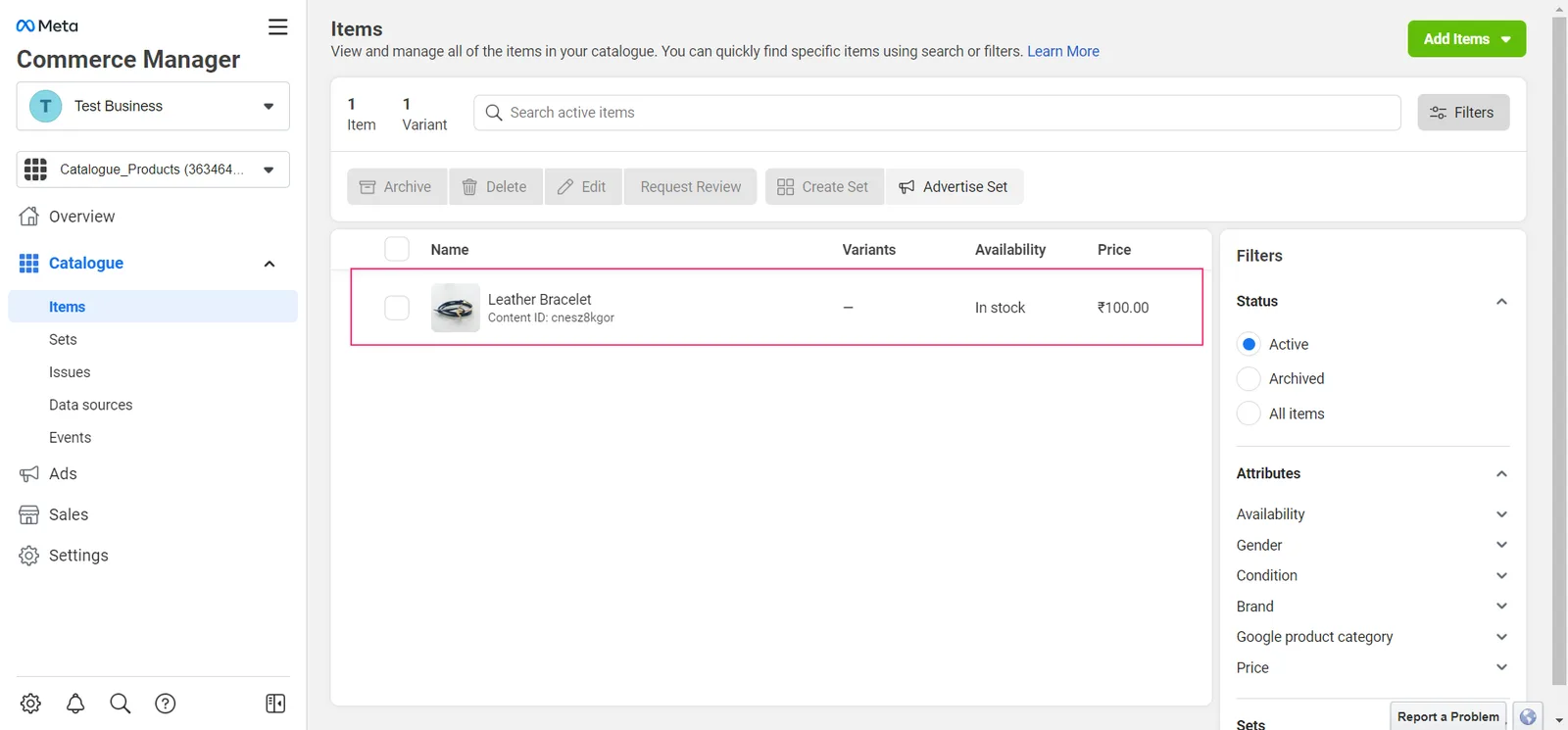Click the Settings gear icon next to the Settings label
This screenshot has width=1568, height=730.
click(29, 556)
